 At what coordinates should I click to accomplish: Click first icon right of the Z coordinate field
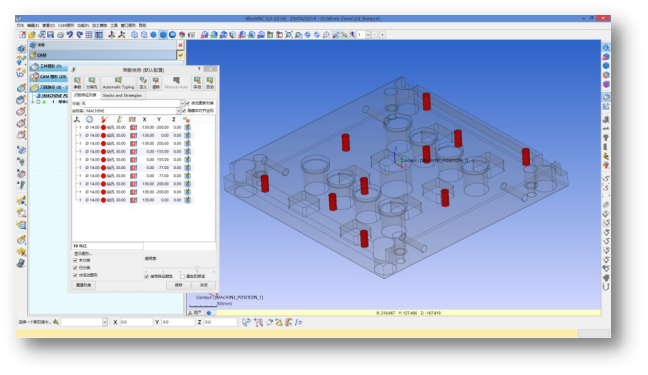pyautogui.click(x=246, y=322)
